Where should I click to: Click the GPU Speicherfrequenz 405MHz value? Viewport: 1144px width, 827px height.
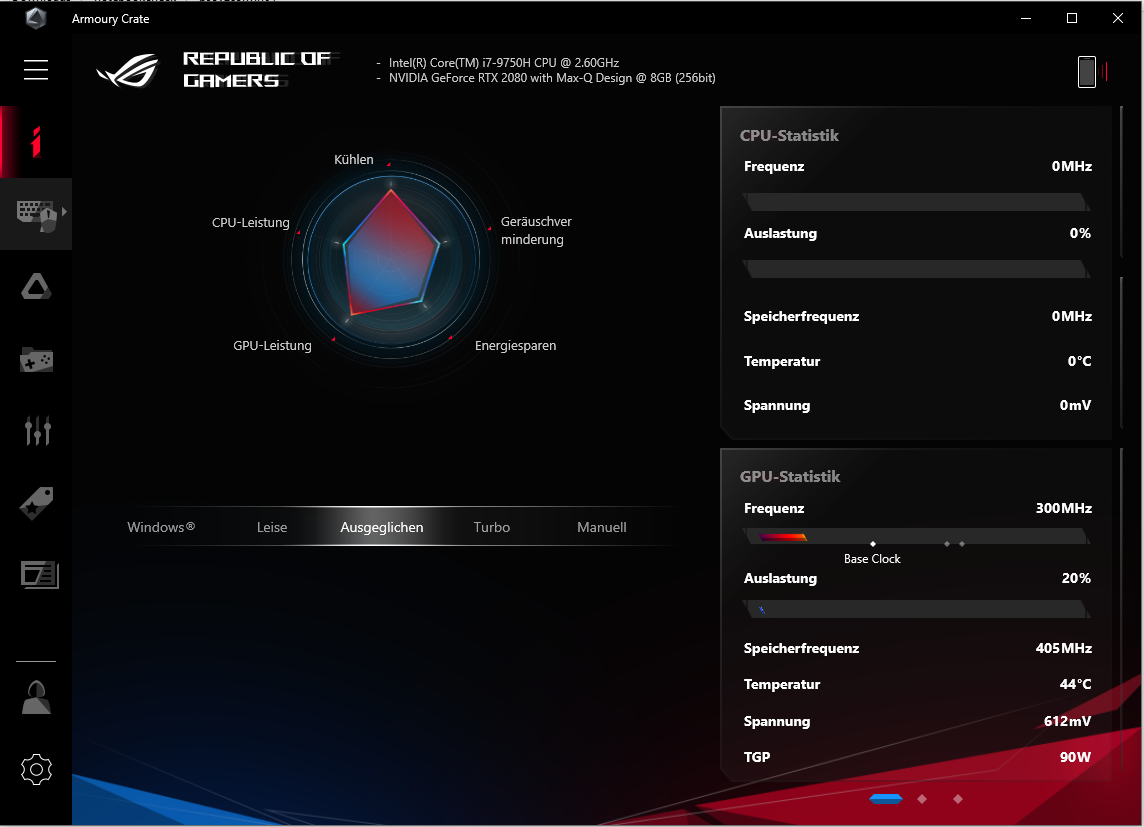click(x=1063, y=648)
